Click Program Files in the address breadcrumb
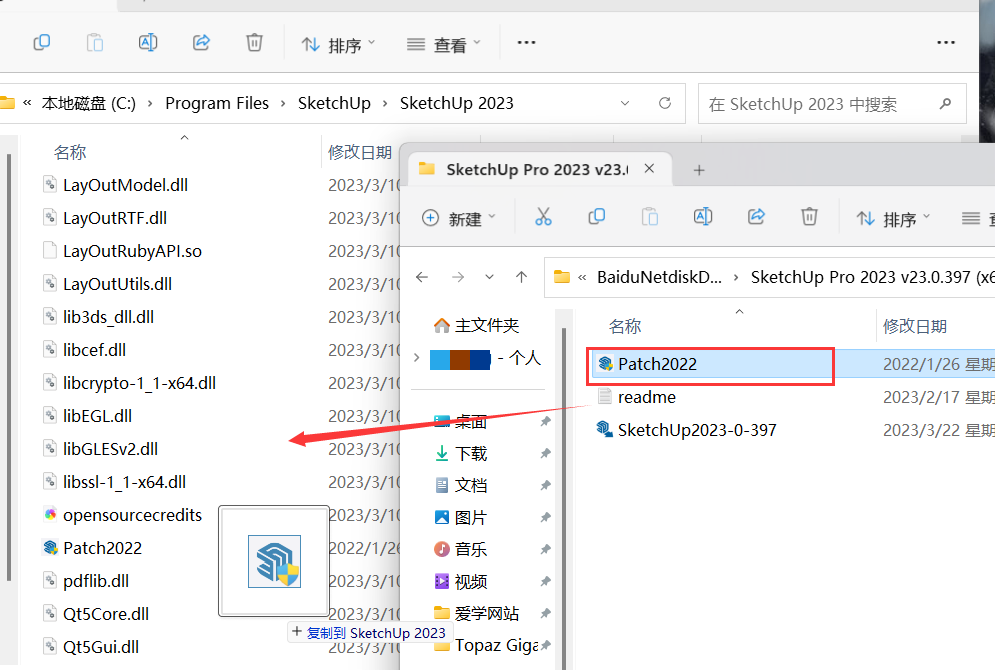The image size is (995, 670). [217, 103]
